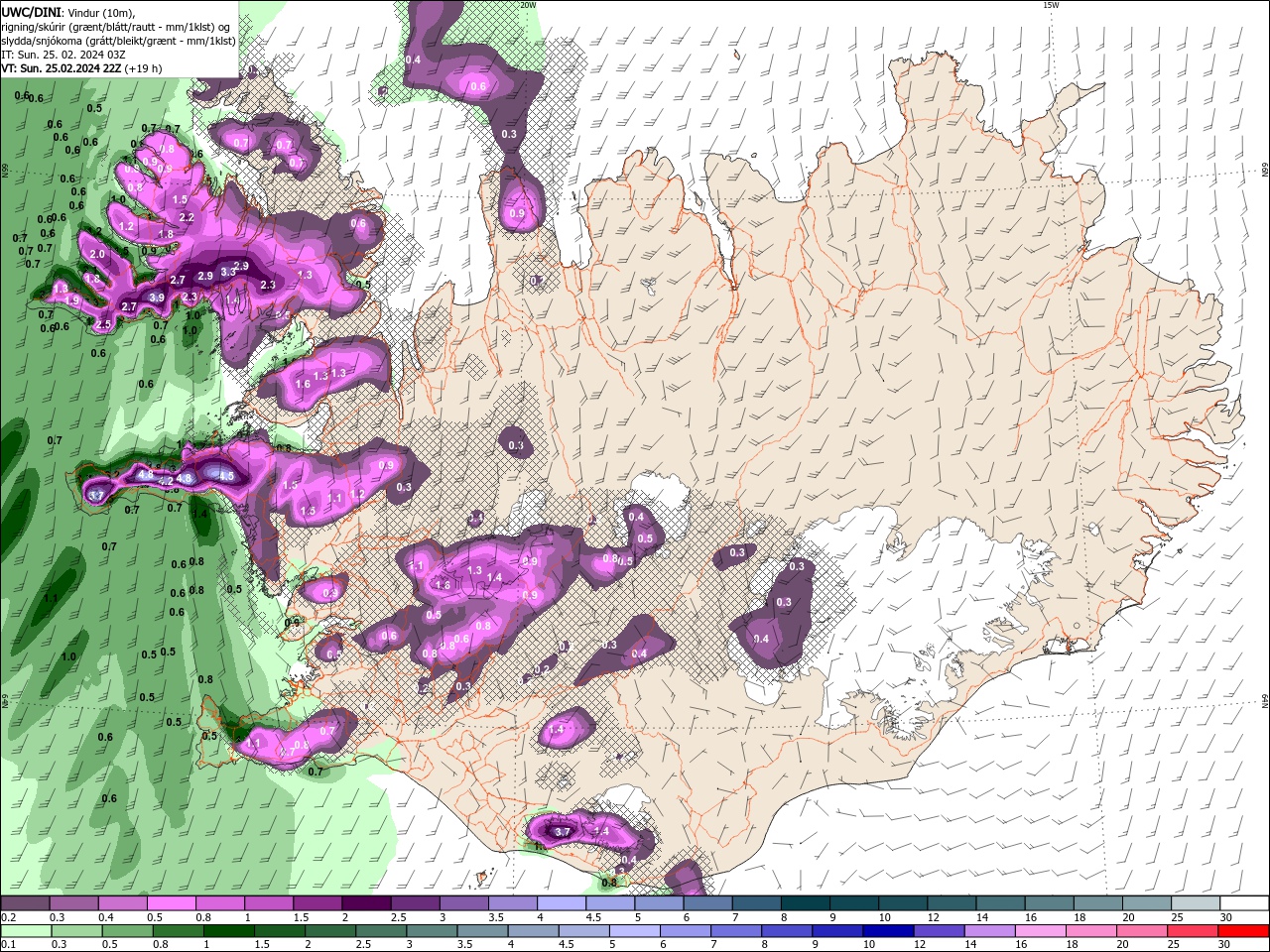Select the lavender swatch between 4 and 4.5, upper legend
The width and height of the screenshot is (1270, 952).
click(562, 903)
